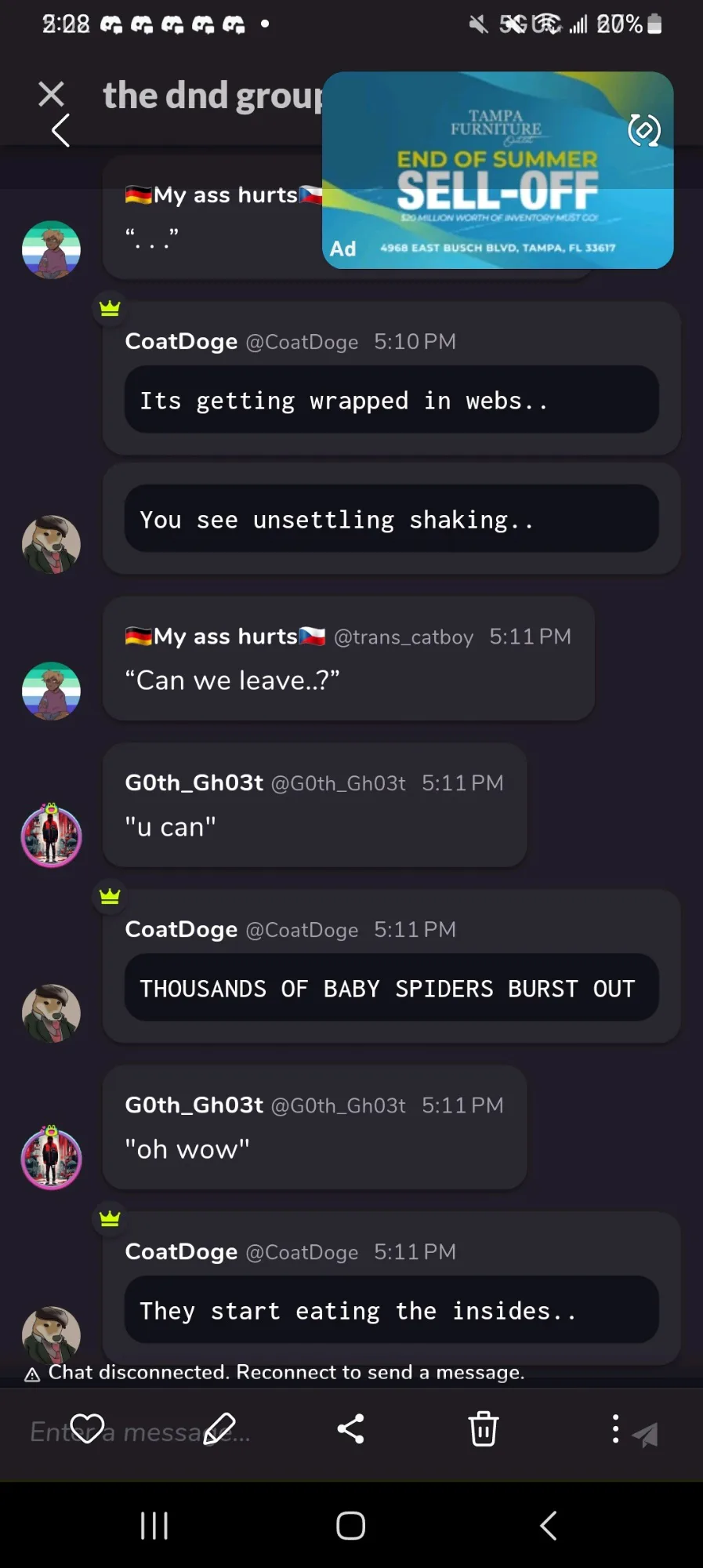
Task: Tap the trash delete icon
Action: (x=484, y=1428)
